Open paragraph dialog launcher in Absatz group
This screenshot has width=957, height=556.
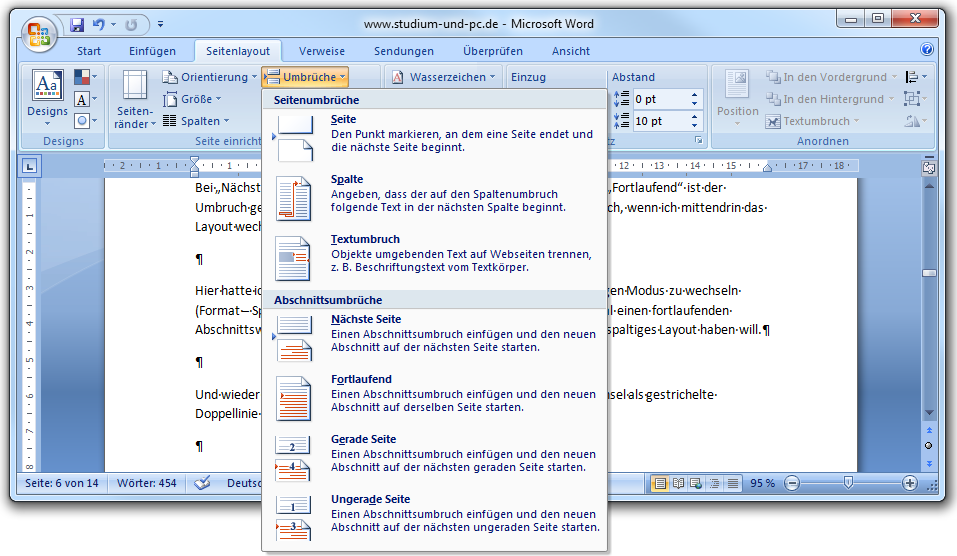pos(699,141)
